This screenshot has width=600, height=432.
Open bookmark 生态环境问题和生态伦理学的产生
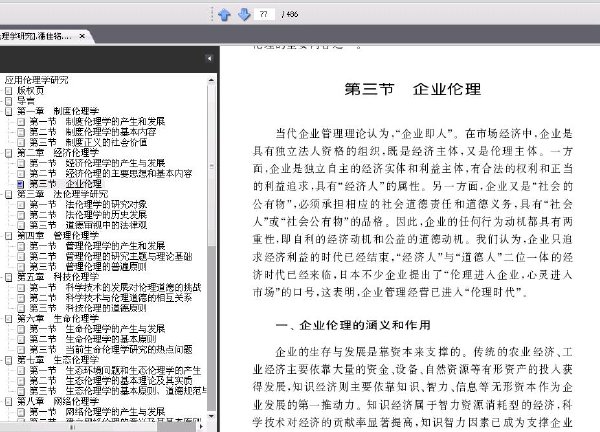115,370
